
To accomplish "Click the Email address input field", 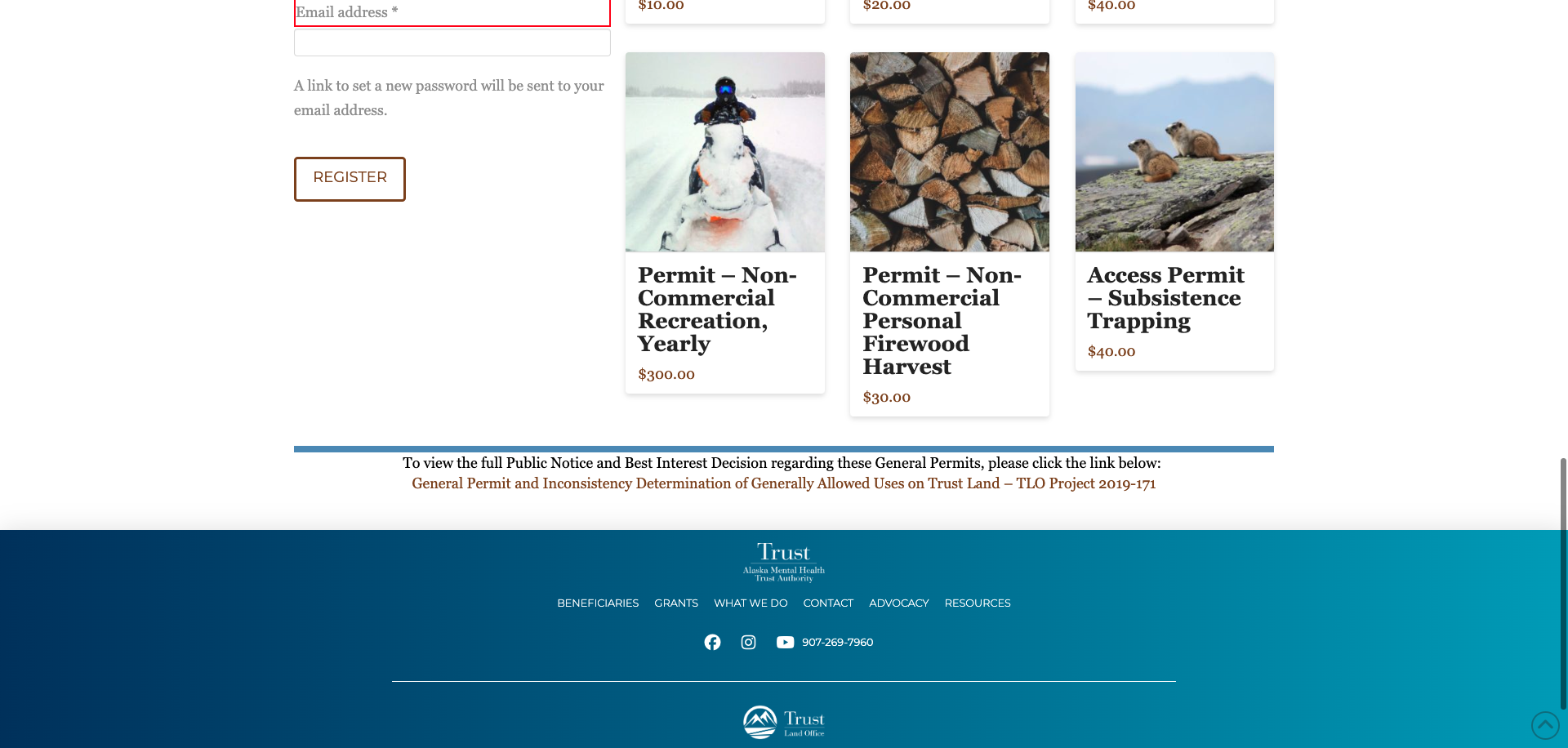I will pyautogui.click(x=452, y=12).
